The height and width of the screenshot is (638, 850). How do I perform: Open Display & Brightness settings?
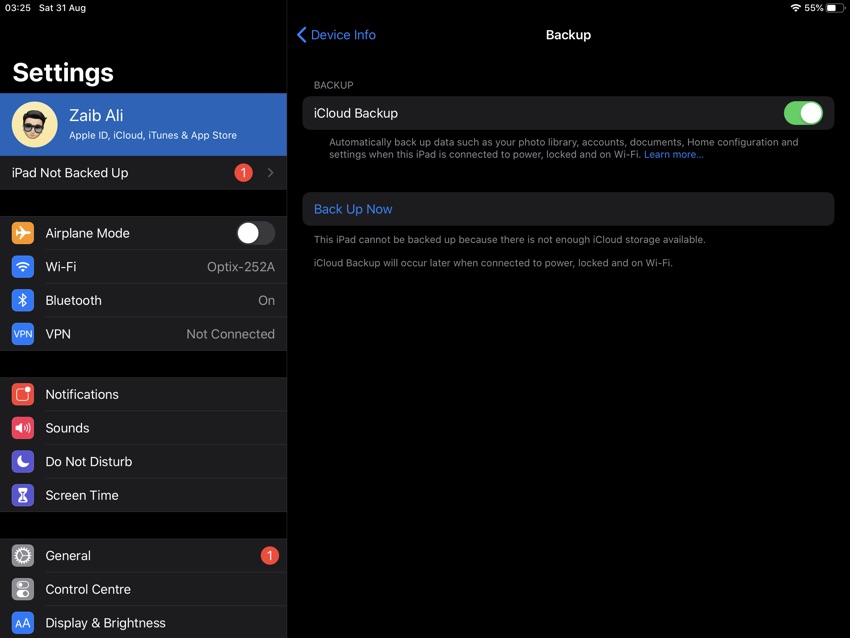pos(143,623)
